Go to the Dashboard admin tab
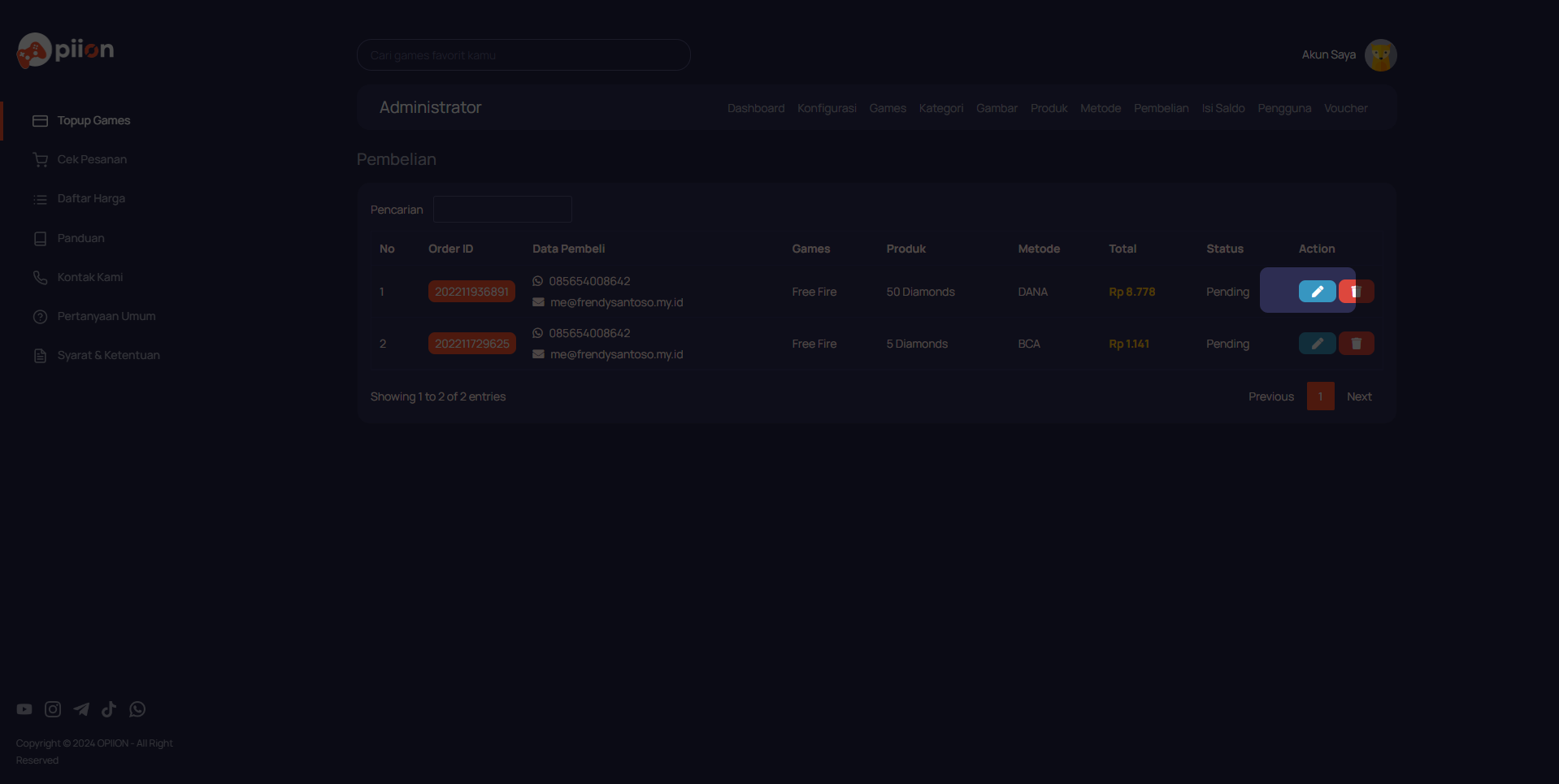The width and height of the screenshot is (1559, 784). pos(756,108)
